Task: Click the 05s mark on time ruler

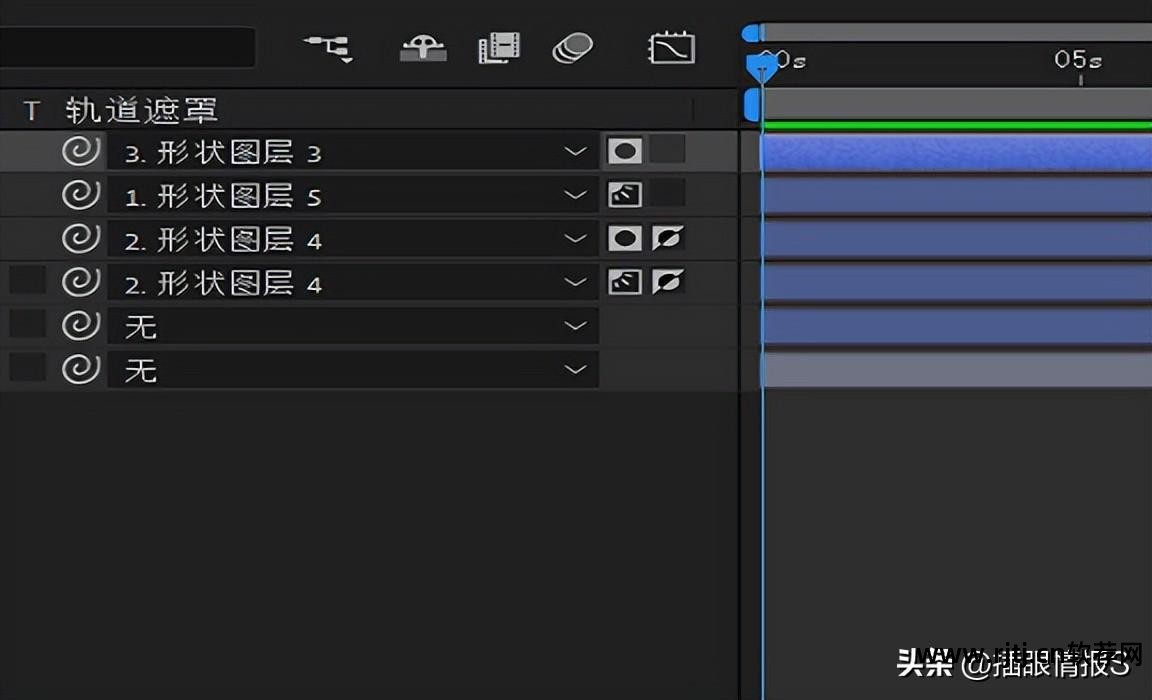Action: pos(1078,62)
